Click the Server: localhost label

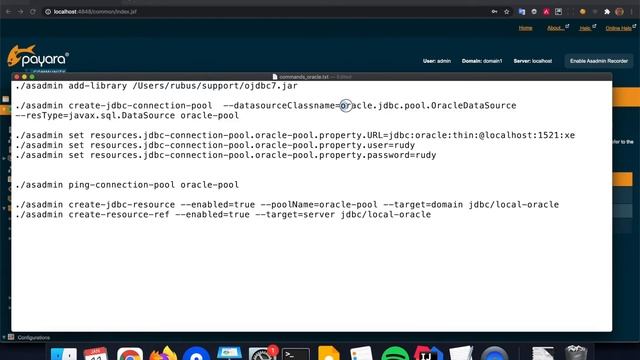[x=533, y=61]
